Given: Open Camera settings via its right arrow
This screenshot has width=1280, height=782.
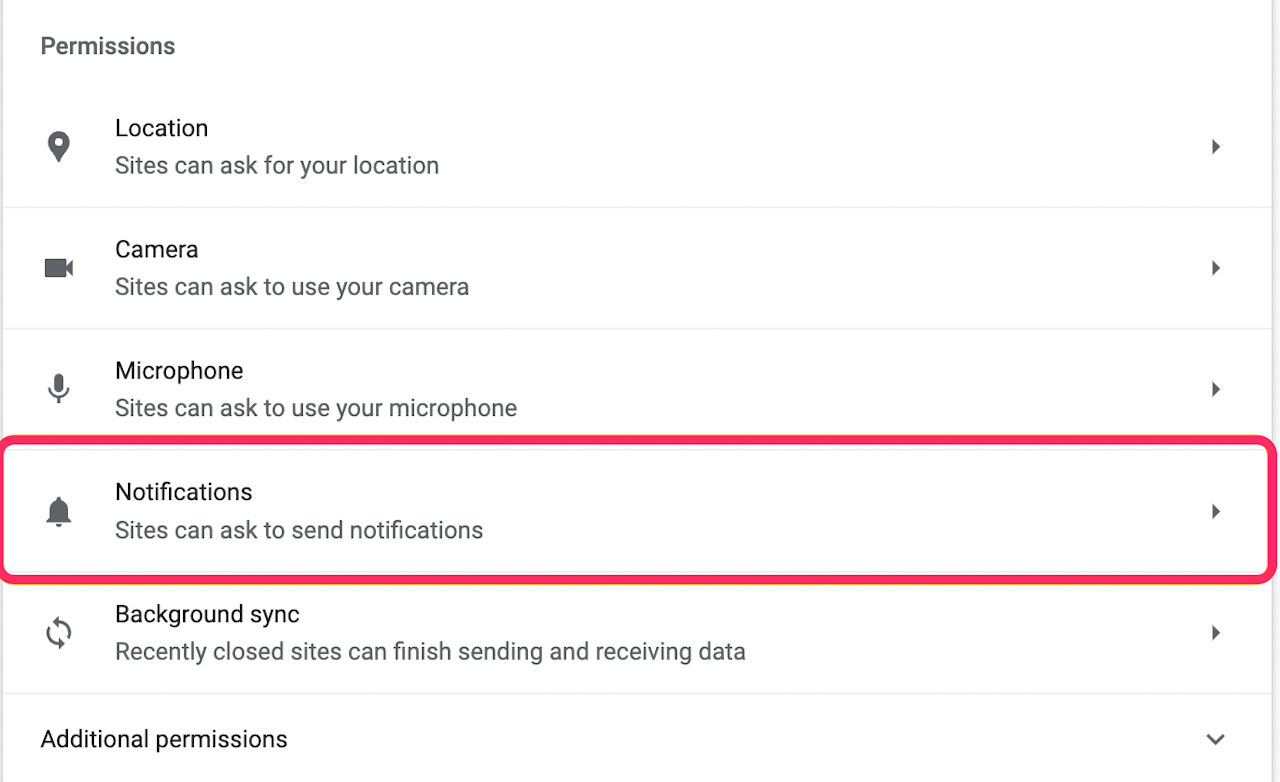Looking at the screenshot, I should click(x=1216, y=268).
